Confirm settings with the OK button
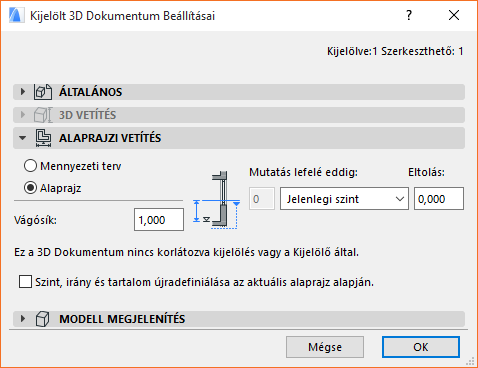Image resolution: width=478 pixels, height=368 pixels. (421, 347)
